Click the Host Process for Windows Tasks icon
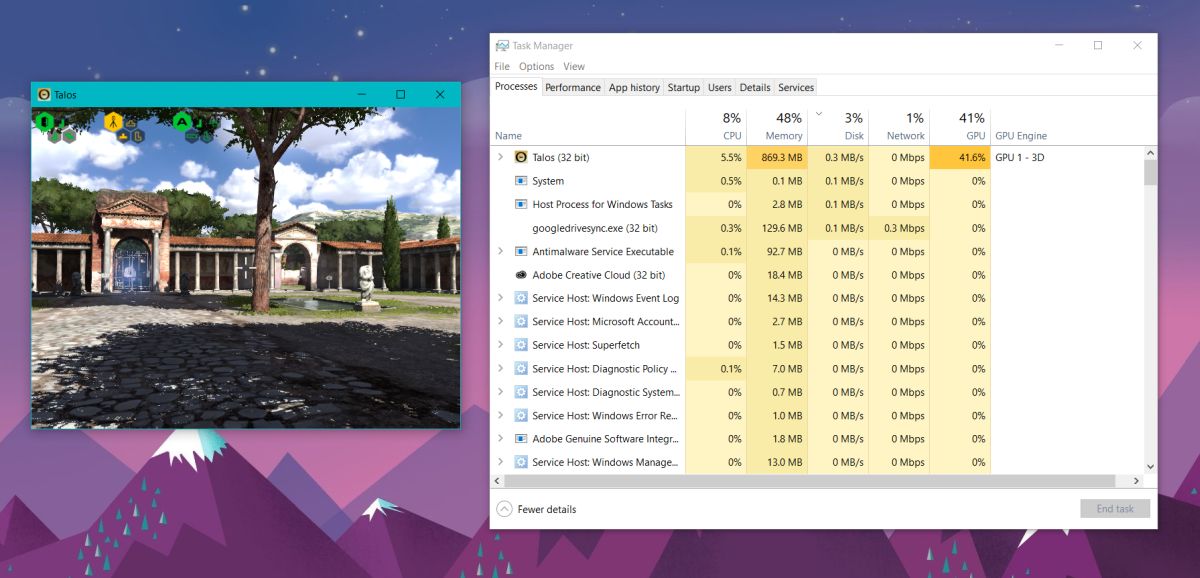Image resolution: width=1200 pixels, height=578 pixels. (x=521, y=204)
